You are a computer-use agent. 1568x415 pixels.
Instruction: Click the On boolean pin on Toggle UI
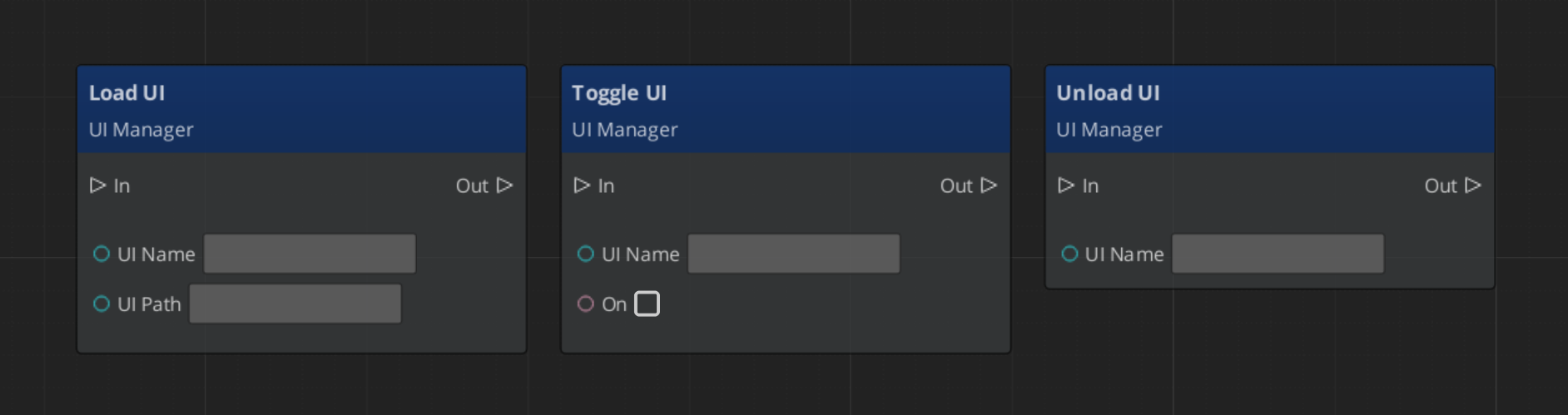coord(586,304)
